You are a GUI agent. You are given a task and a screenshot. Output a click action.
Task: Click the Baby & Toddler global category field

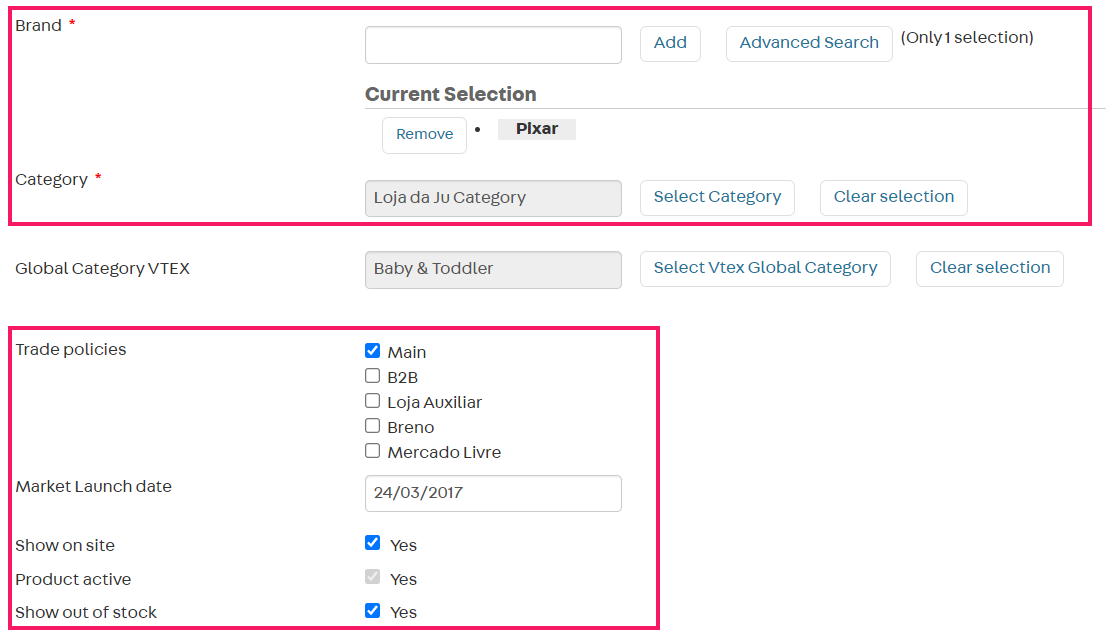[x=493, y=269]
